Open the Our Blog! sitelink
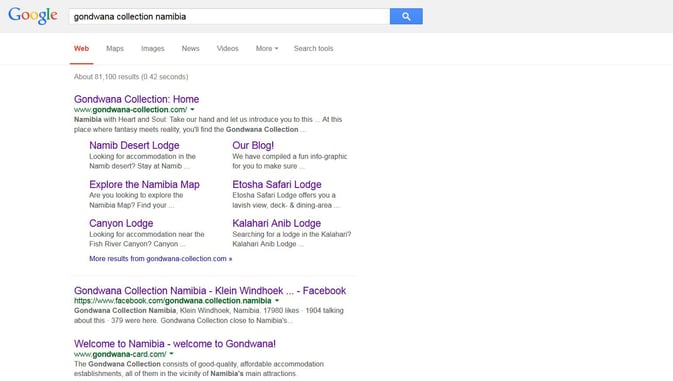 pyautogui.click(x=253, y=145)
